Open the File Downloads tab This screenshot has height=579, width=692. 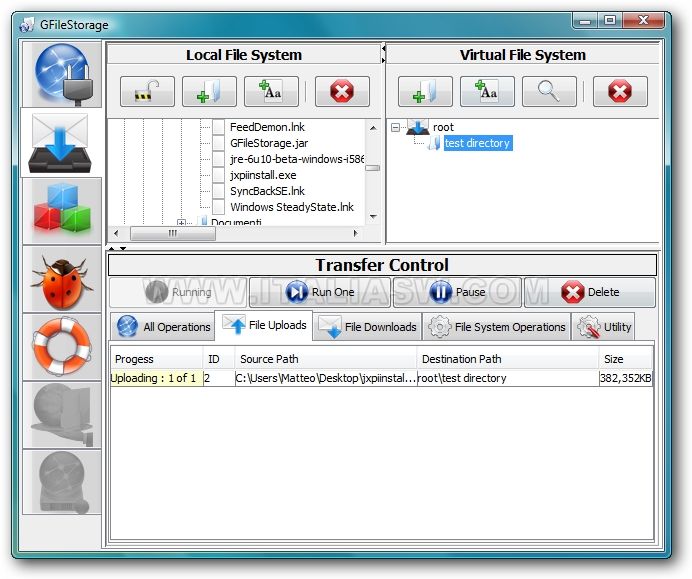click(367, 327)
